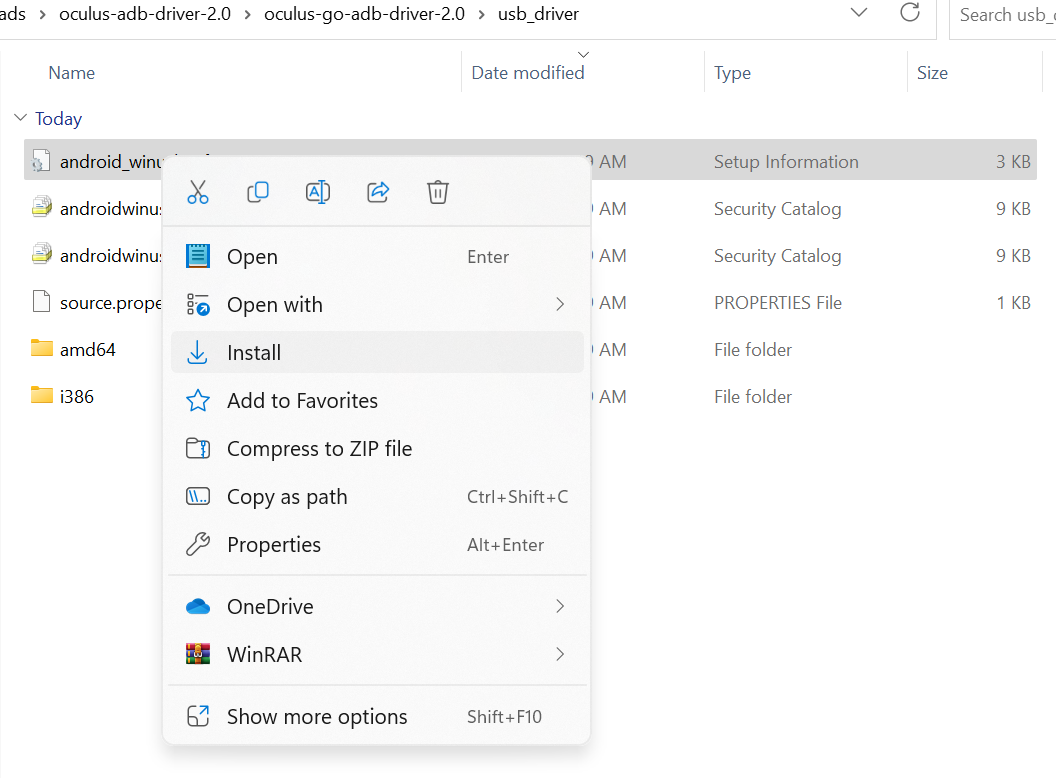Image resolution: width=1056 pixels, height=778 pixels.
Task: Click the Share icon in context menu
Action: (x=378, y=192)
